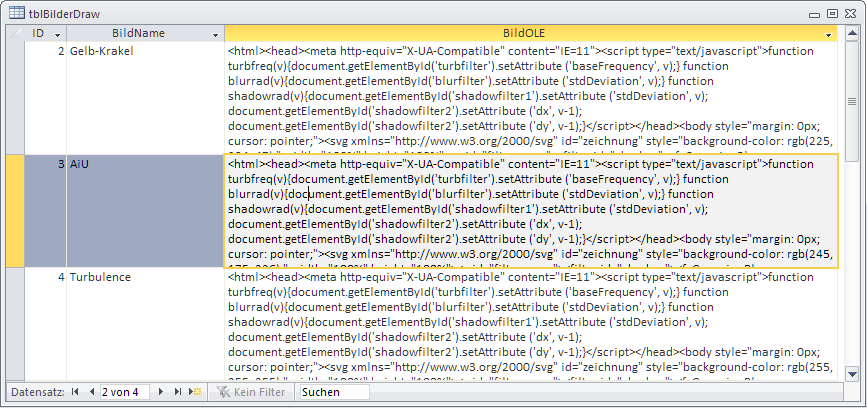
Task: Select the BildName column header
Action: click(145, 34)
